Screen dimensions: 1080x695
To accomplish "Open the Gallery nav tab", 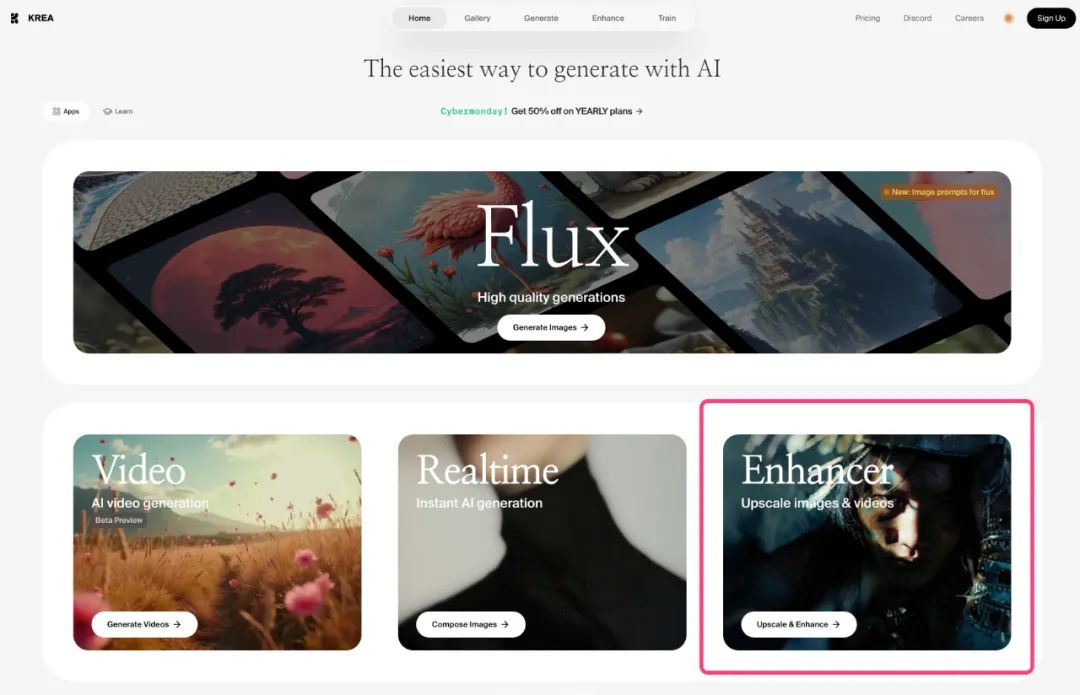I will pos(477,18).
